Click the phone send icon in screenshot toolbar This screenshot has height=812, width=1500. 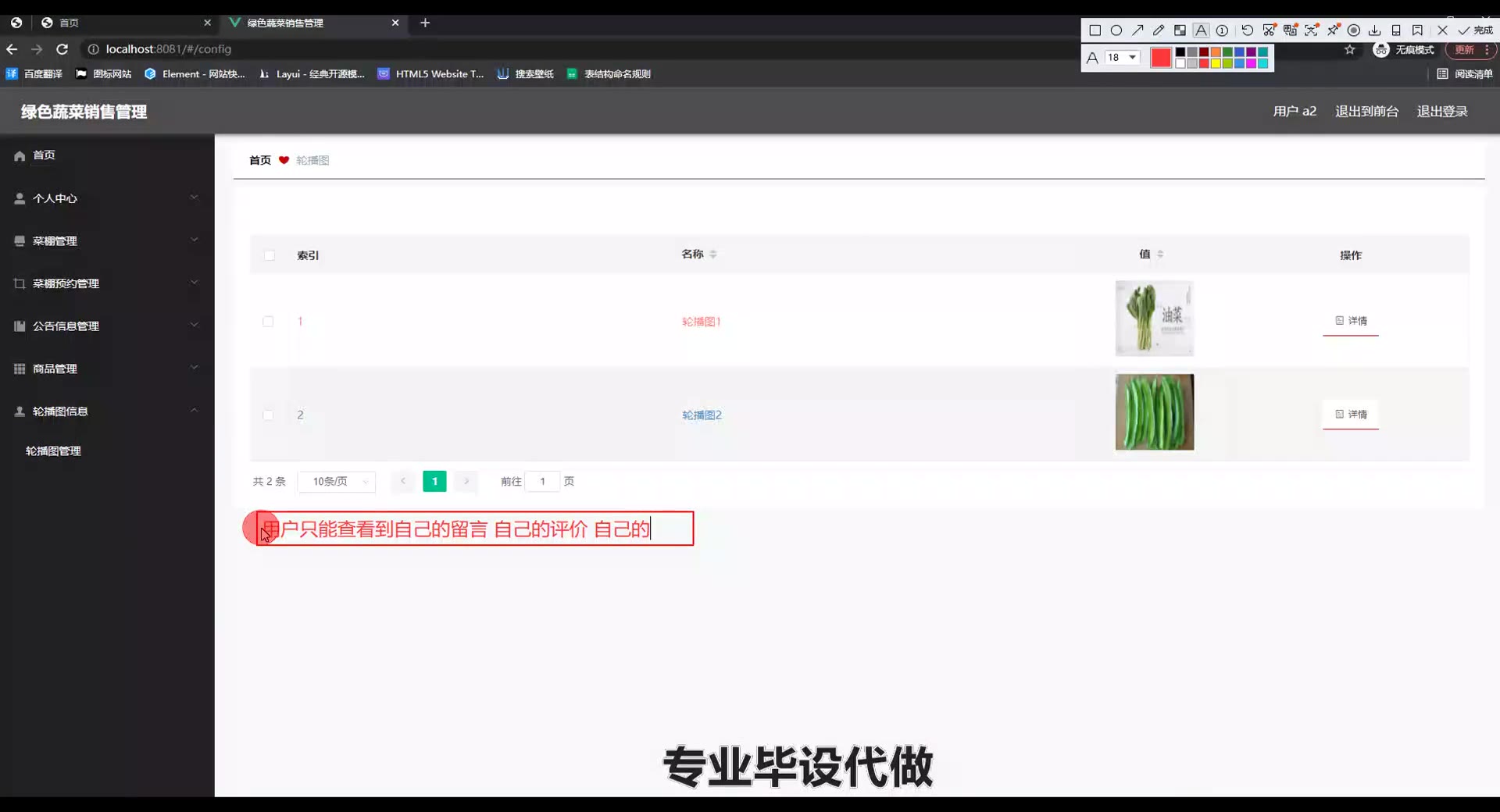1396,30
